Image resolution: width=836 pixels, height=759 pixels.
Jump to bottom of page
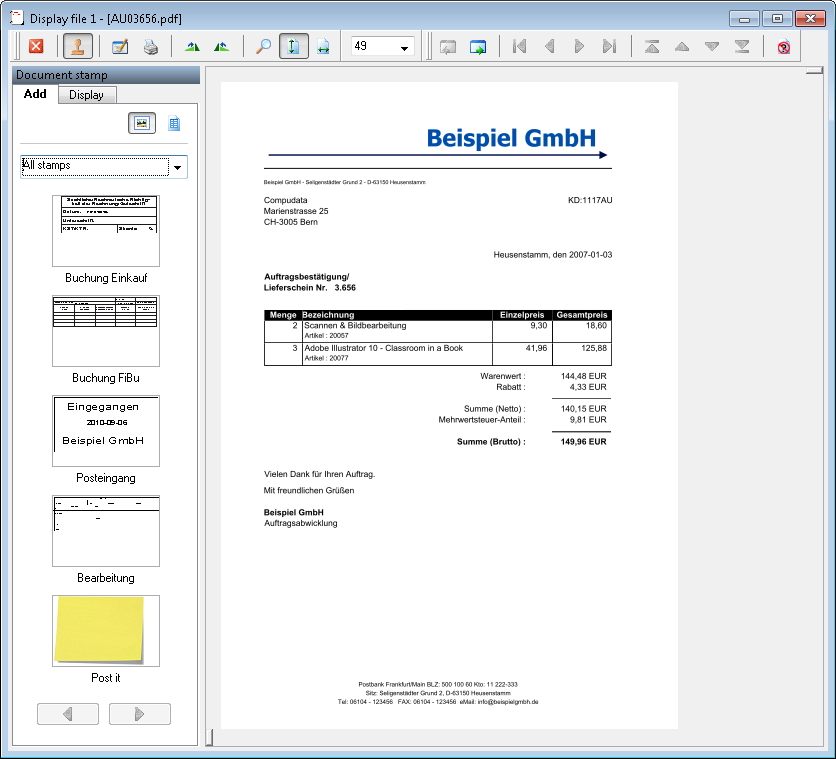tap(742, 46)
